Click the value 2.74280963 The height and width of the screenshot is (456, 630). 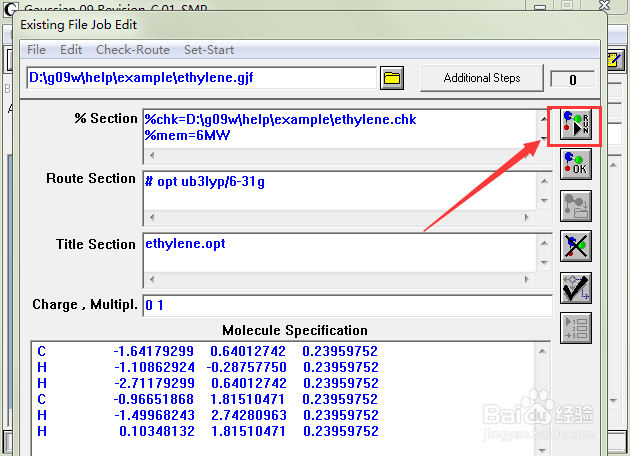(x=249, y=415)
